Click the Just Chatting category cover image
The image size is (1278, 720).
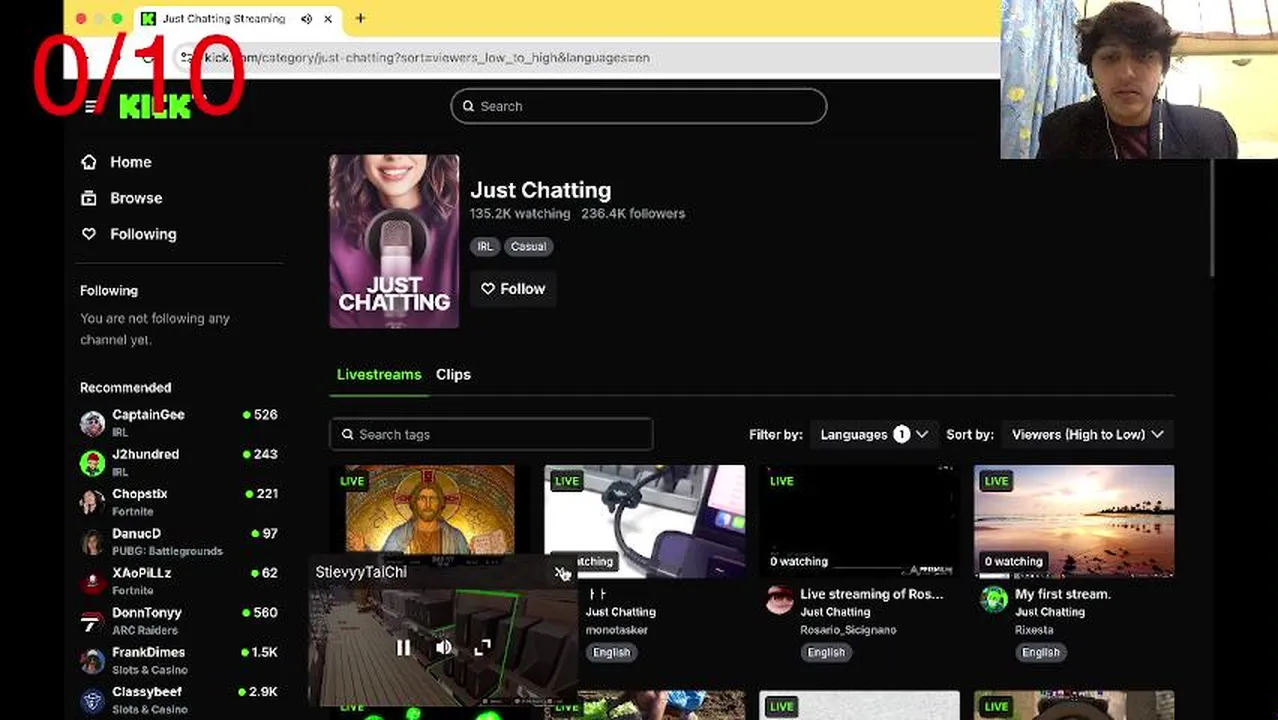click(394, 241)
